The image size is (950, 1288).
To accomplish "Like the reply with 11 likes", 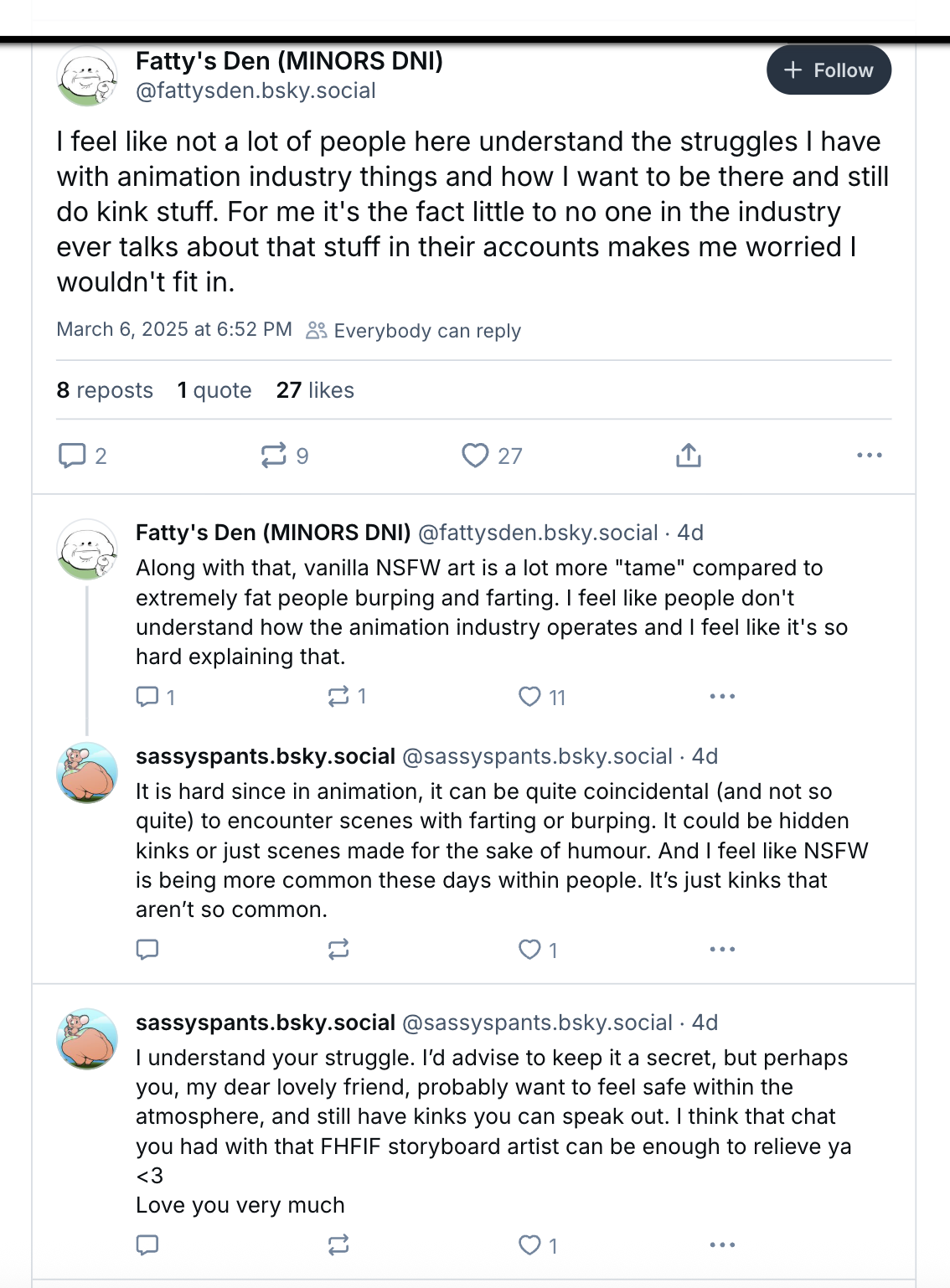I will pyautogui.click(x=529, y=697).
